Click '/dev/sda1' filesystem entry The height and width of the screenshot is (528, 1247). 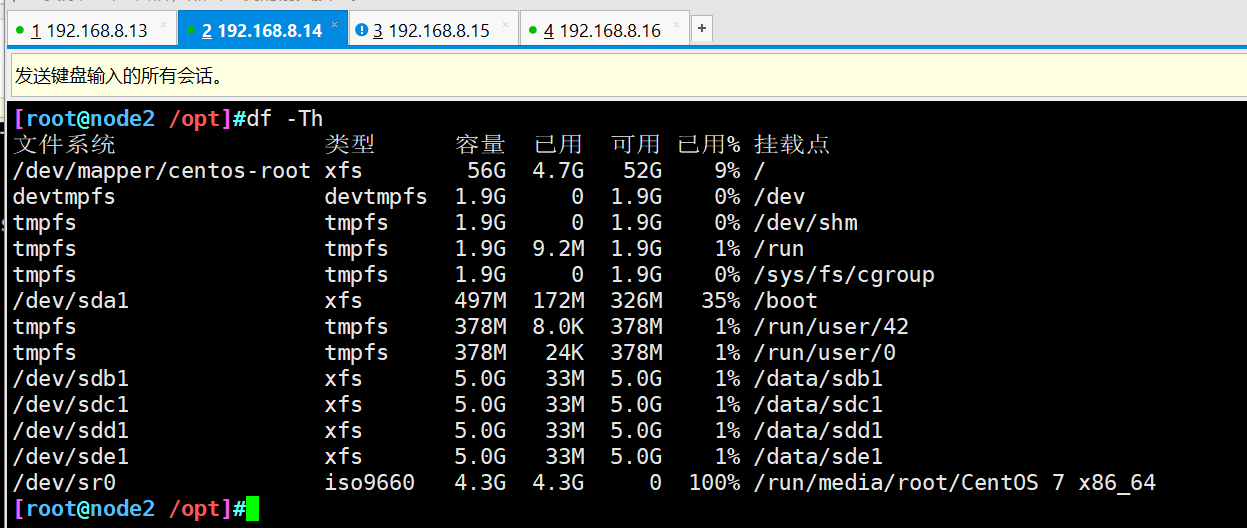pos(71,301)
